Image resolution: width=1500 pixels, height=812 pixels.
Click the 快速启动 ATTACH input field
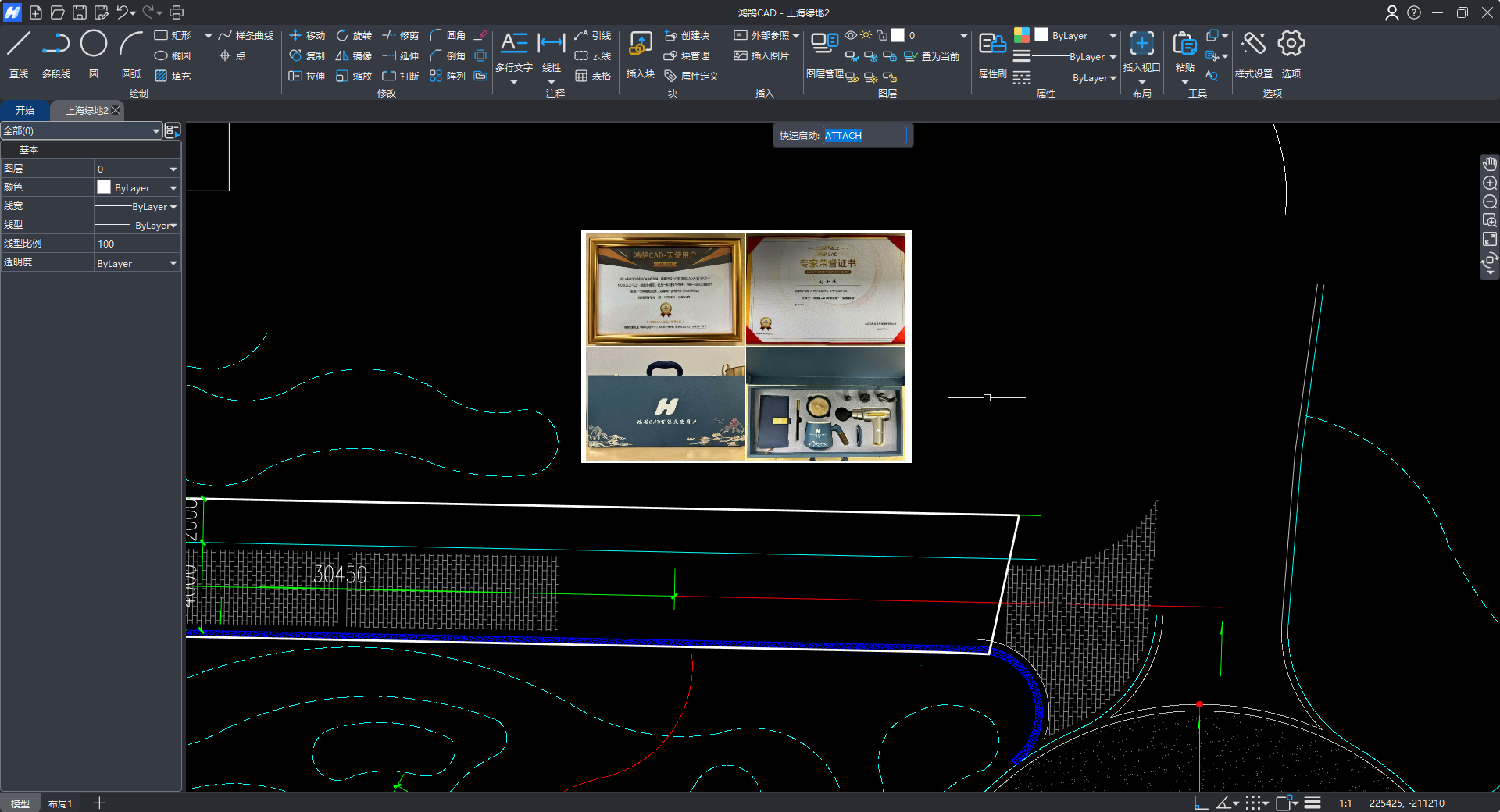pyautogui.click(x=864, y=136)
